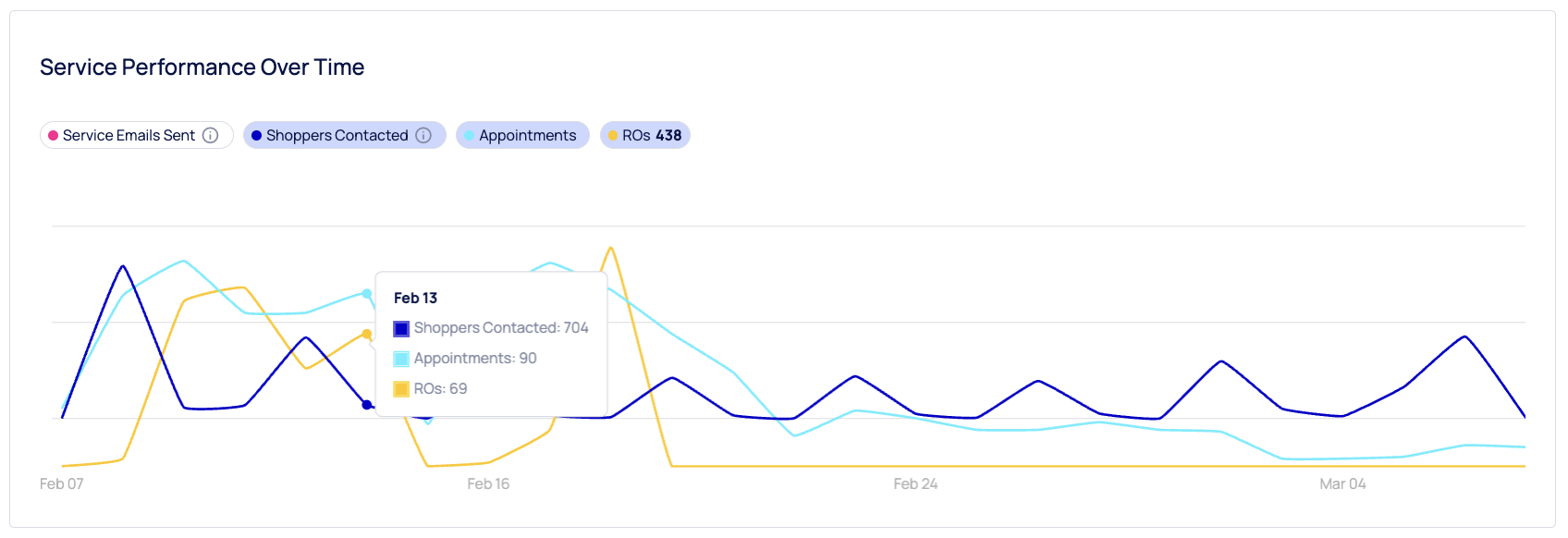Click dark blue Shoppers Contacted square in tooltip

pyautogui.click(x=401, y=328)
